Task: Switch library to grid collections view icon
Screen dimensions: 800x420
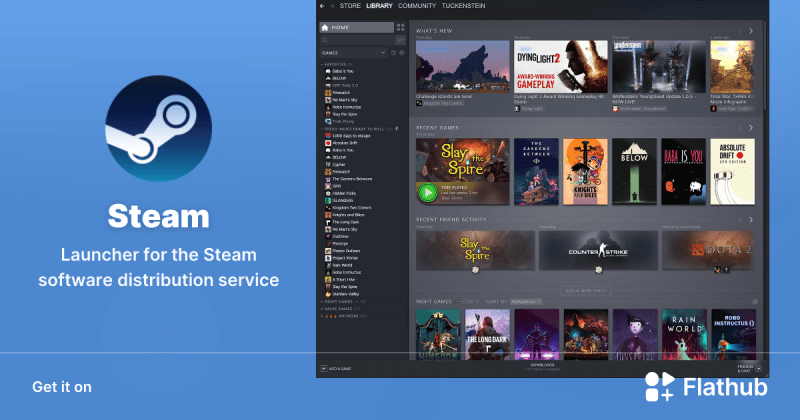Action: (401, 28)
